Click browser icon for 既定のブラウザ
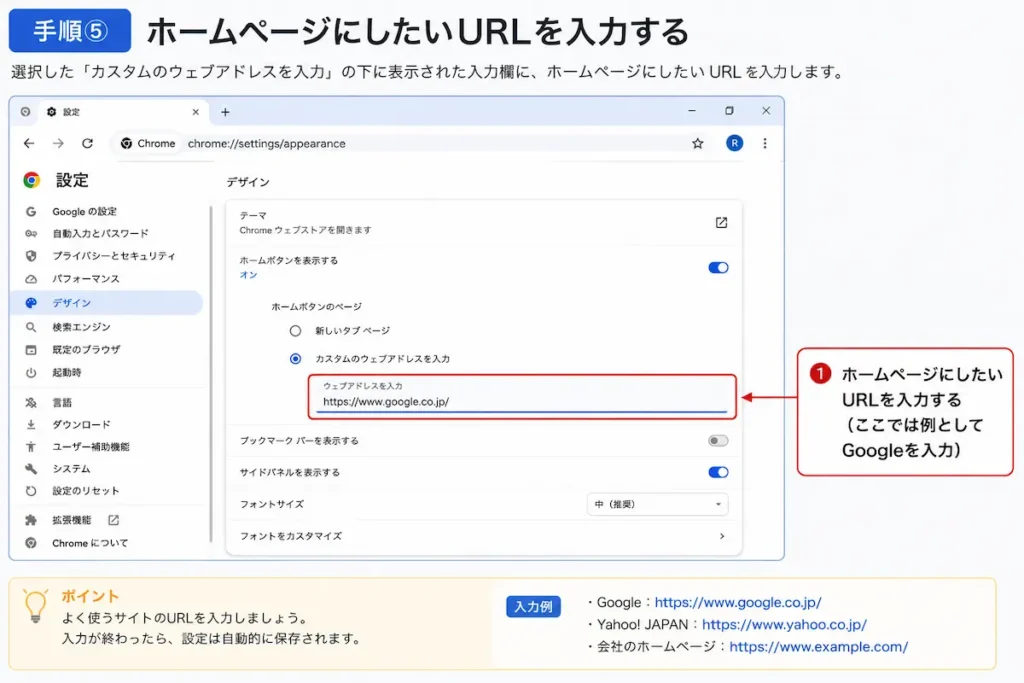The width and height of the screenshot is (1024, 683). click(x=31, y=350)
